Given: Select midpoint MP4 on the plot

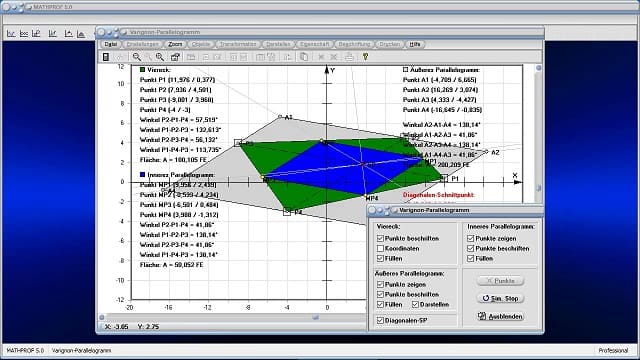Looking at the screenshot, I should pos(366,196).
